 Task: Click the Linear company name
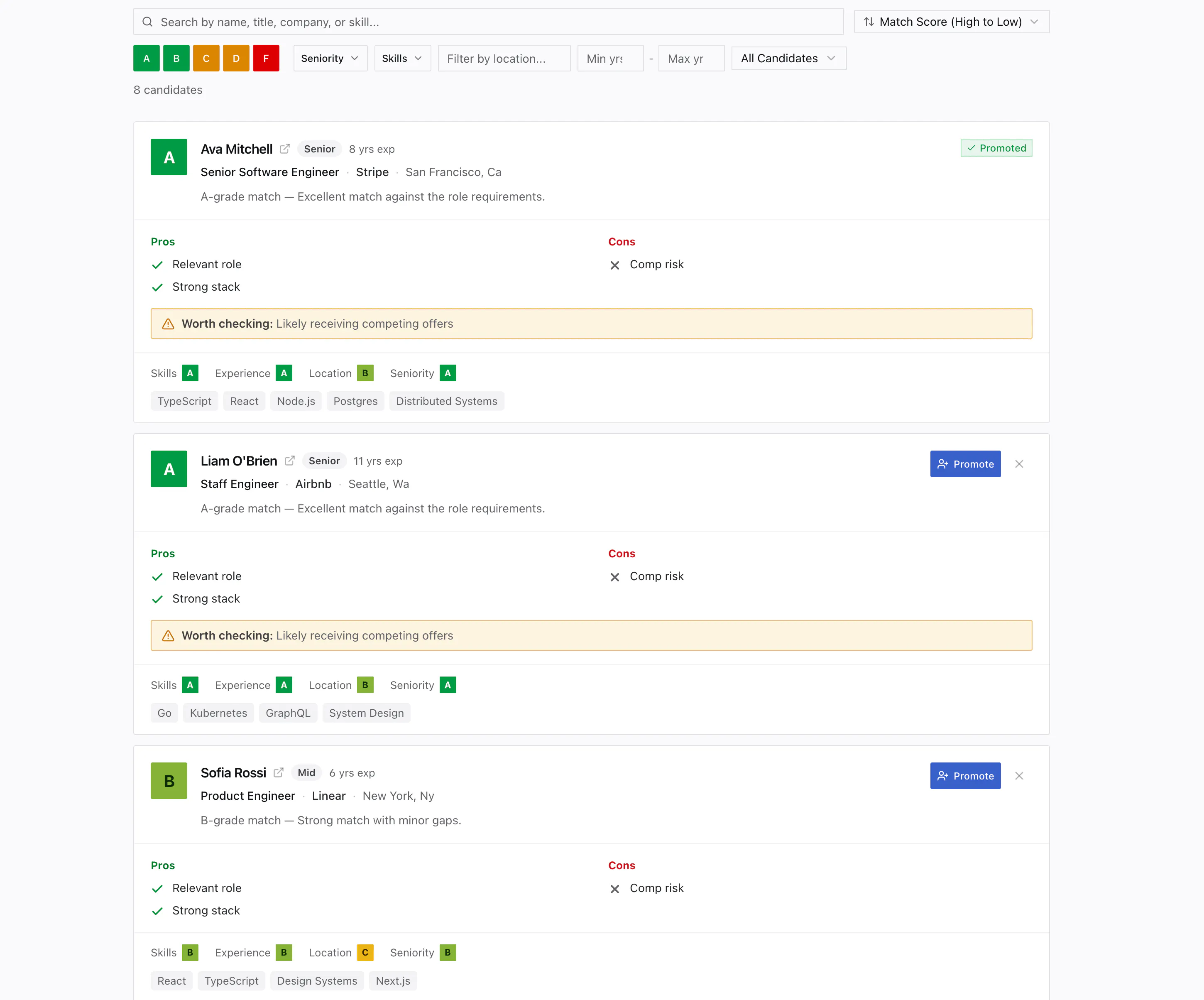click(x=328, y=796)
